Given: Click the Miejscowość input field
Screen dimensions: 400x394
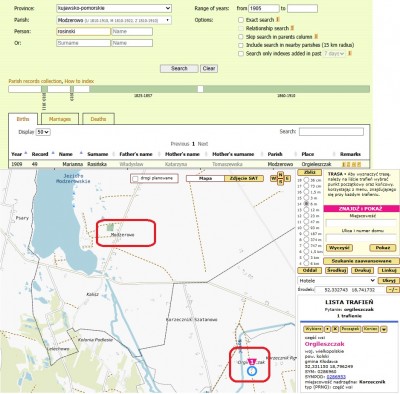Looking at the screenshot, I should point(361,223).
